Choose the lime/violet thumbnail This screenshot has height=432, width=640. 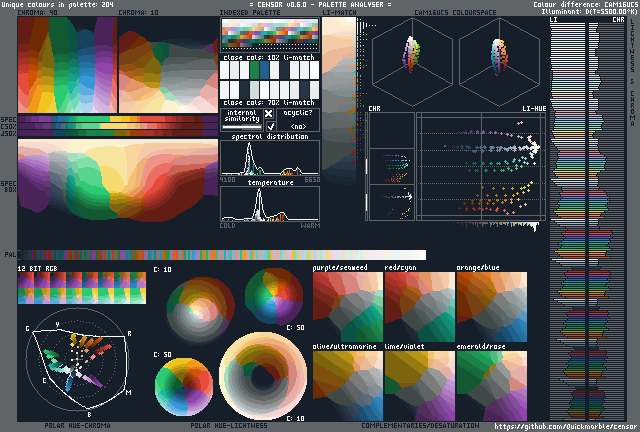[x=418, y=384]
